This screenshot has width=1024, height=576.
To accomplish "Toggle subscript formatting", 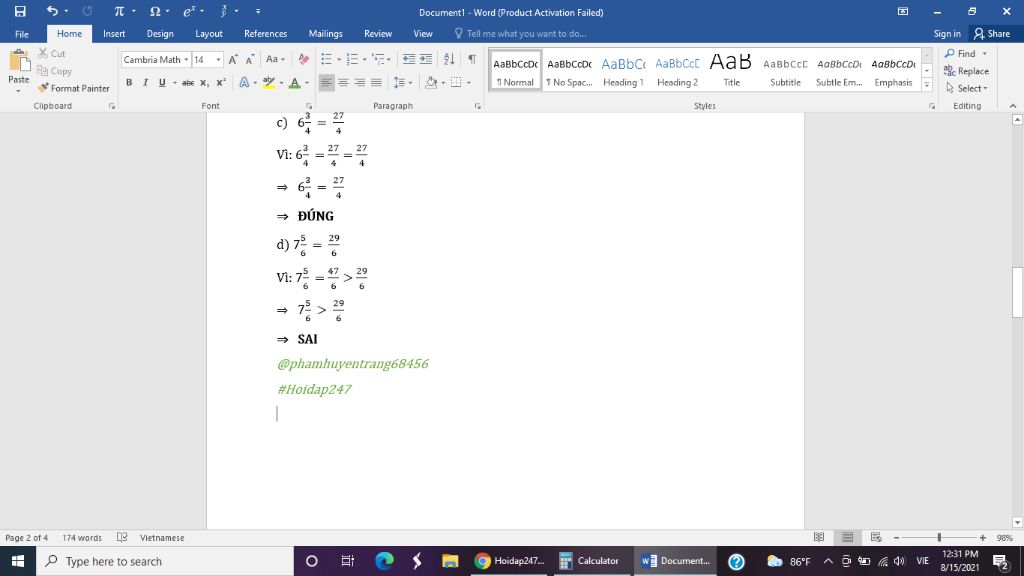I will click(x=204, y=82).
